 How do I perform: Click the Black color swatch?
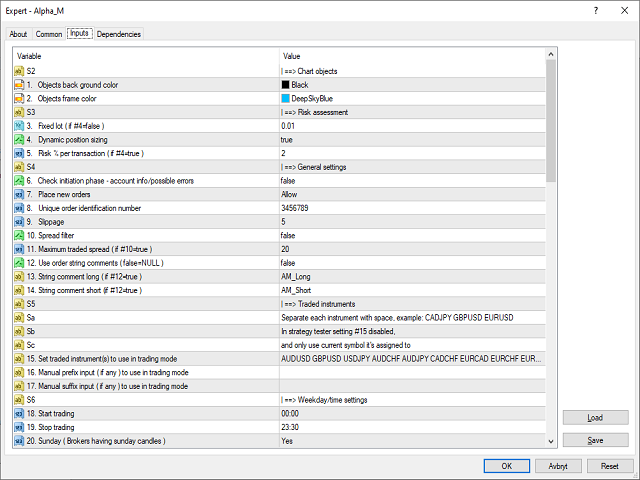pos(287,85)
